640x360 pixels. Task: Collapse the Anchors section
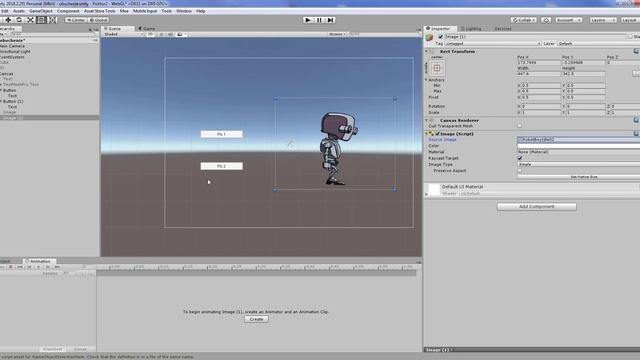[x=427, y=80]
